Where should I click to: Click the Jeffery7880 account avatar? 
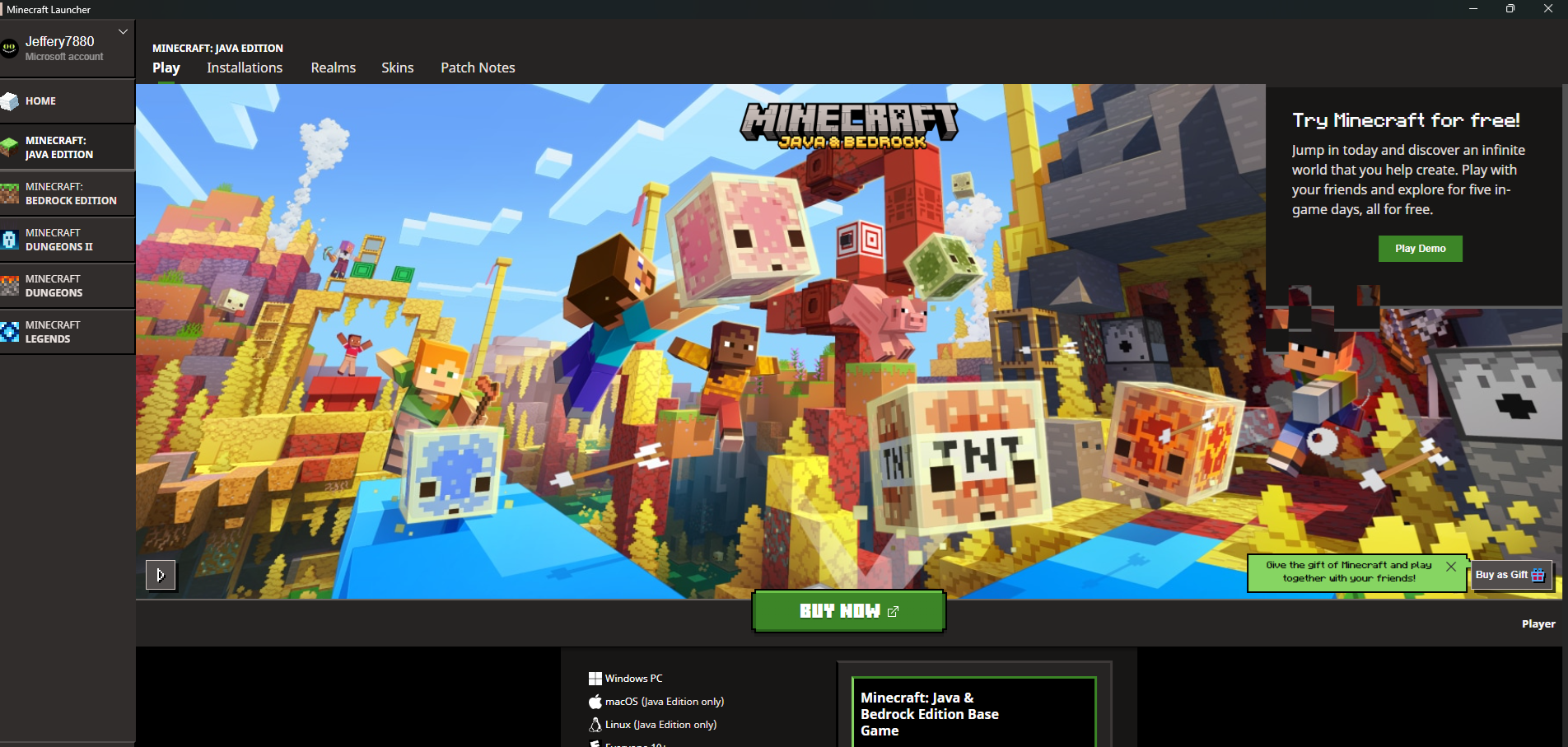[10, 49]
